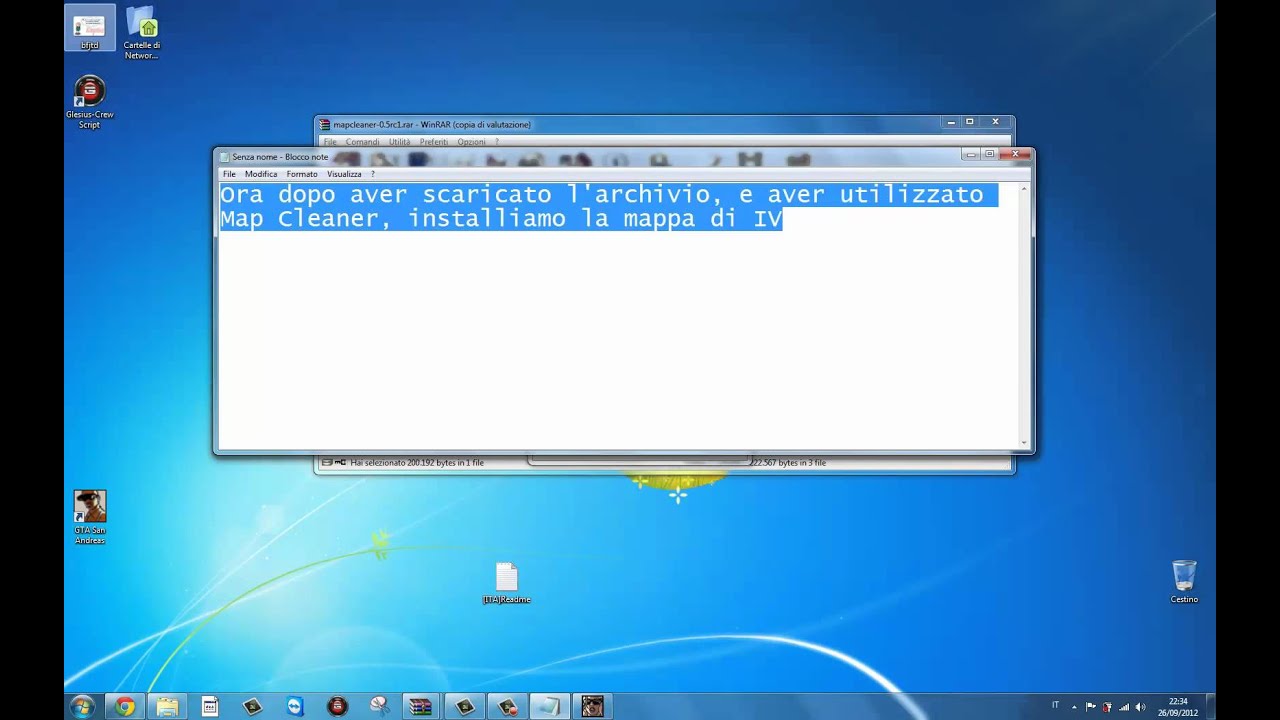Open the Windows Start menu
1280x720 pixels.
pos(82,706)
